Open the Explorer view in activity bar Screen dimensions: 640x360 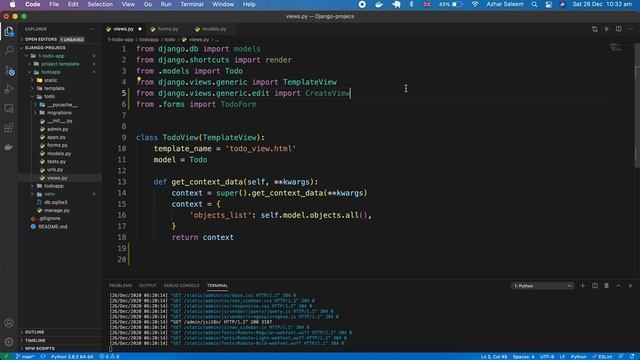pyautogui.click(x=9, y=31)
